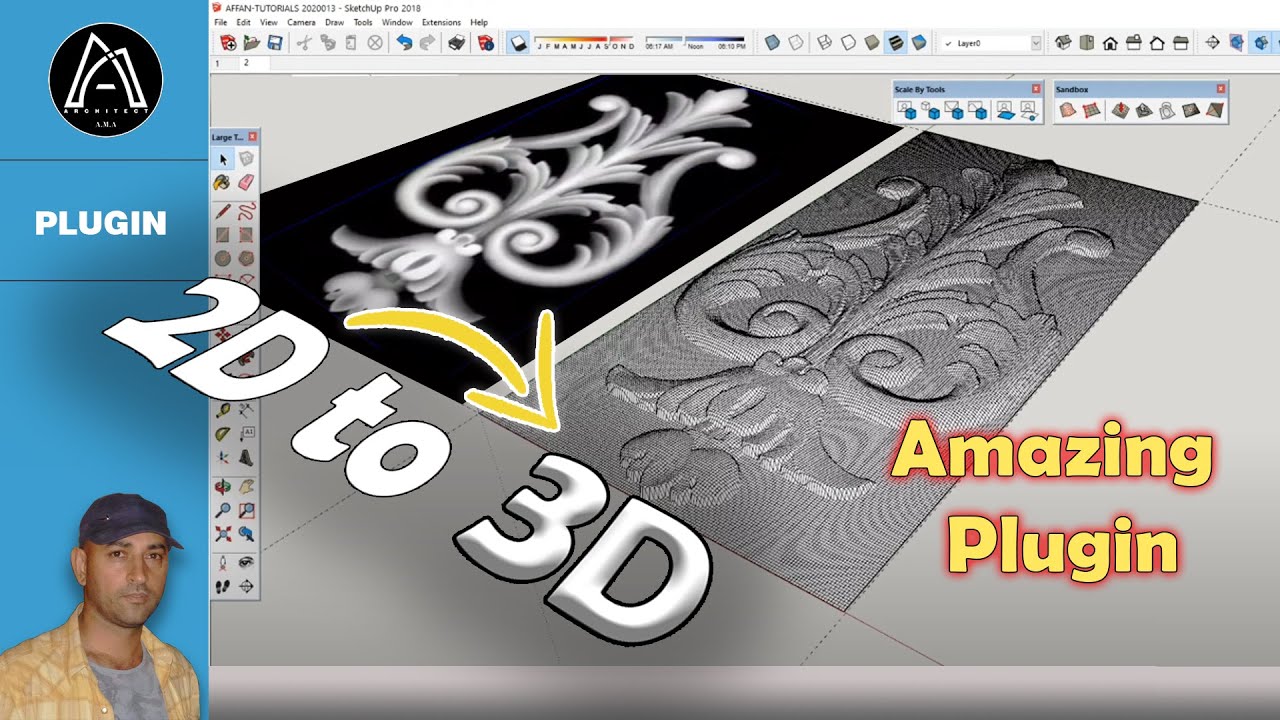
Task: Switch to Shaded face style
Action: tap(872, 43)
